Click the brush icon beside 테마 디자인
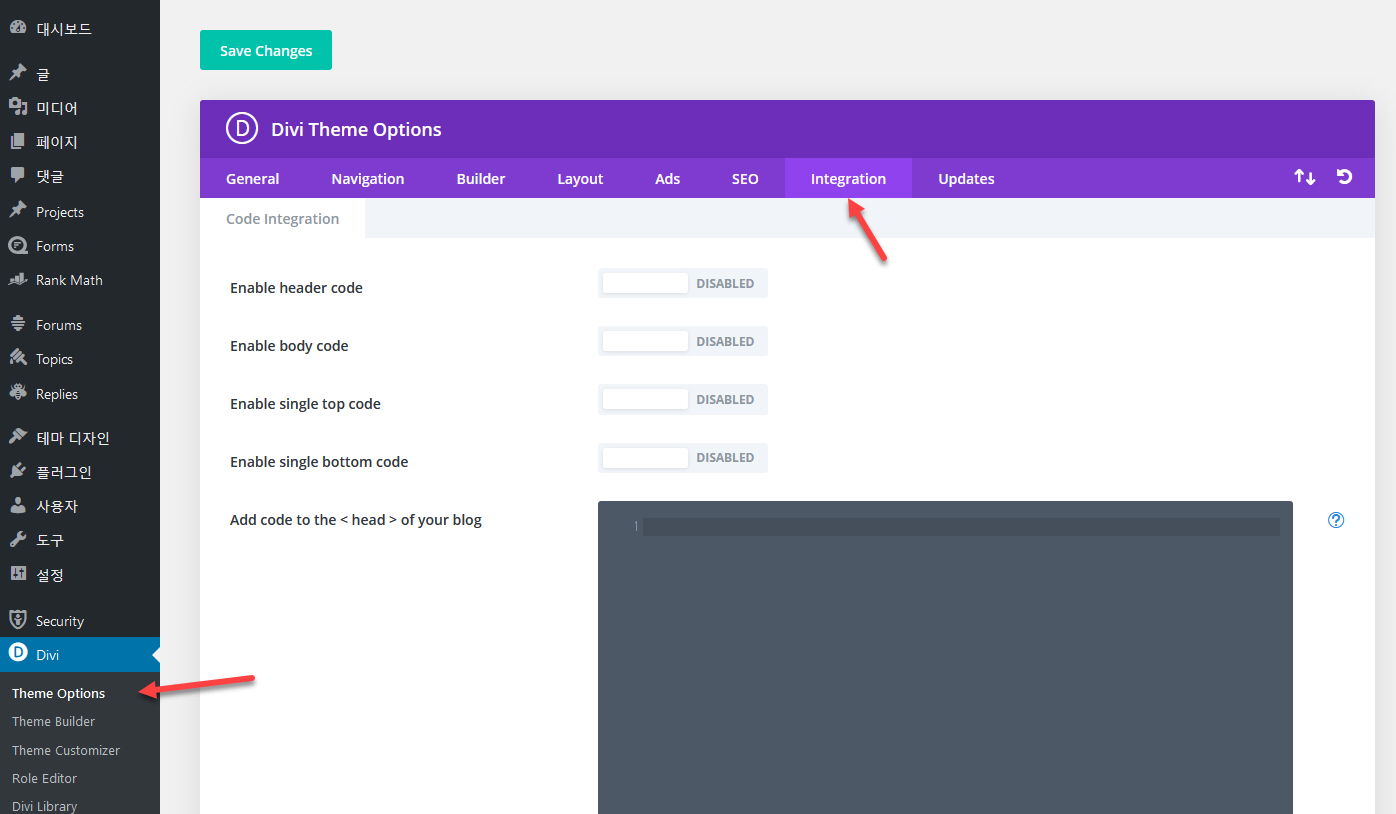The image size is (1396, 814). click(18, 437)
